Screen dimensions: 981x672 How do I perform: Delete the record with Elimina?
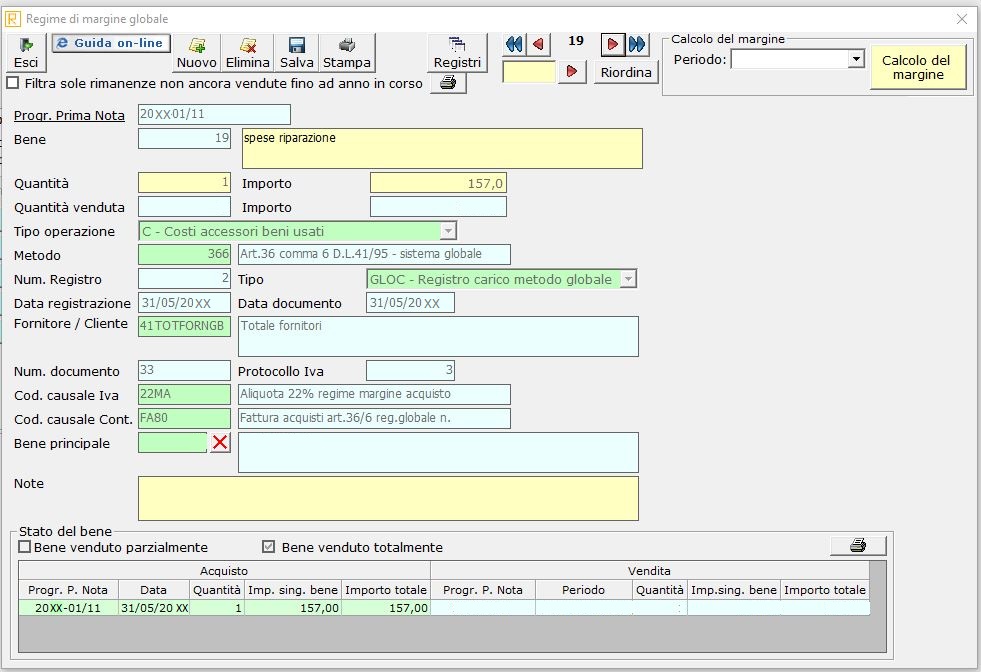(247, 52)
